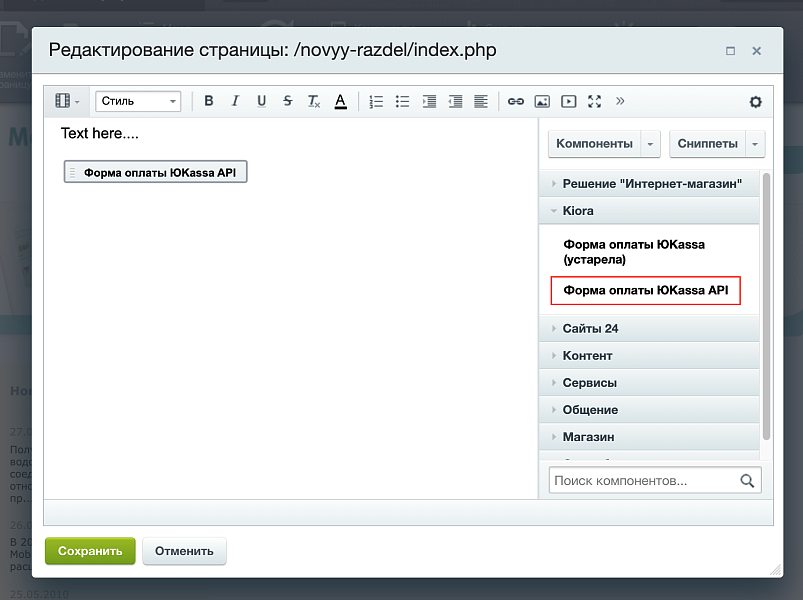Underline the selected text
Viewport: 803px width, 600px height.
(x=261, y=101)
